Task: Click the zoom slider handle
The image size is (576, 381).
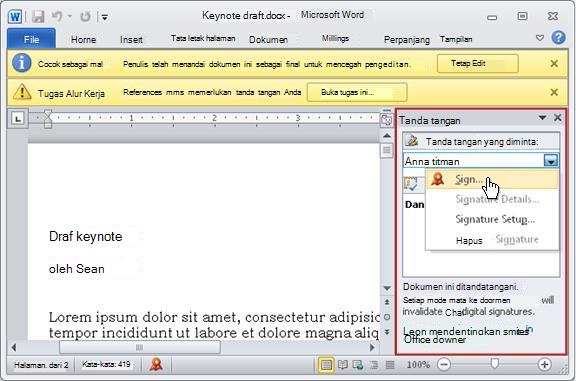Action: 495,364
